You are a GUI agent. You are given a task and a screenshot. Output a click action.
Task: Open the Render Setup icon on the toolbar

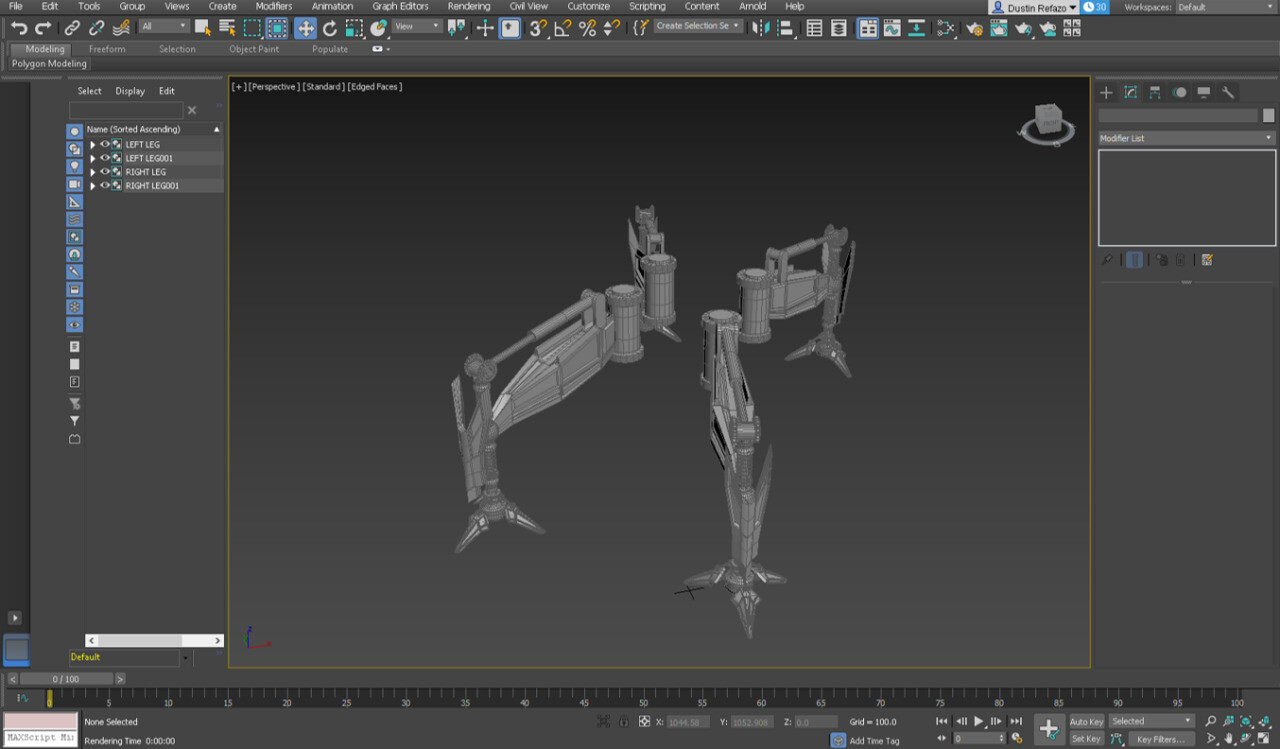tap(974, 28)
